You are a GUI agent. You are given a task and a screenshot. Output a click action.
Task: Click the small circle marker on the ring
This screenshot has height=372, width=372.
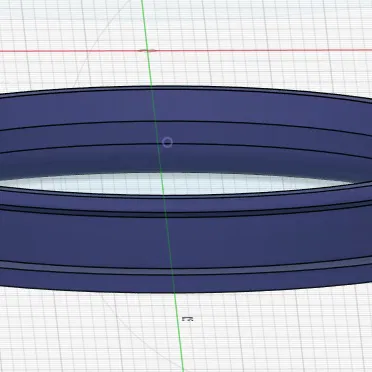pos(167,143)
